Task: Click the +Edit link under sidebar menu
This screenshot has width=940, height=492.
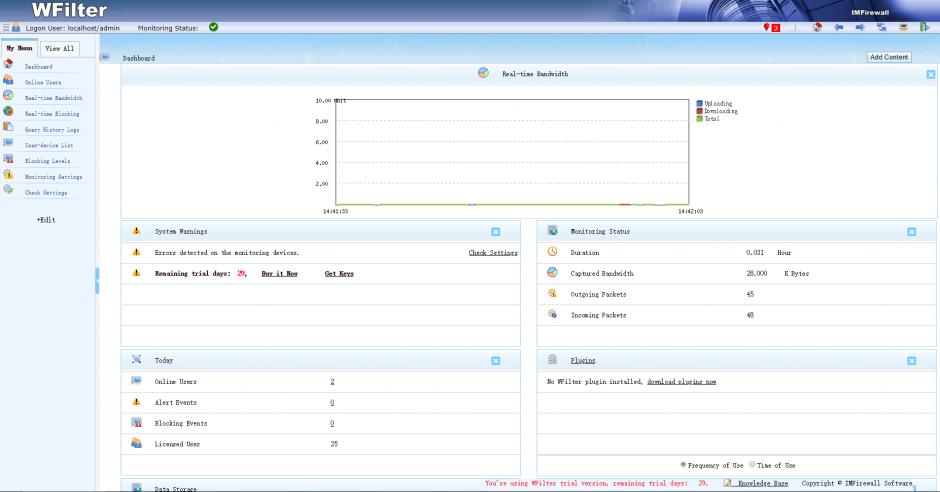Action: (46, 220)
